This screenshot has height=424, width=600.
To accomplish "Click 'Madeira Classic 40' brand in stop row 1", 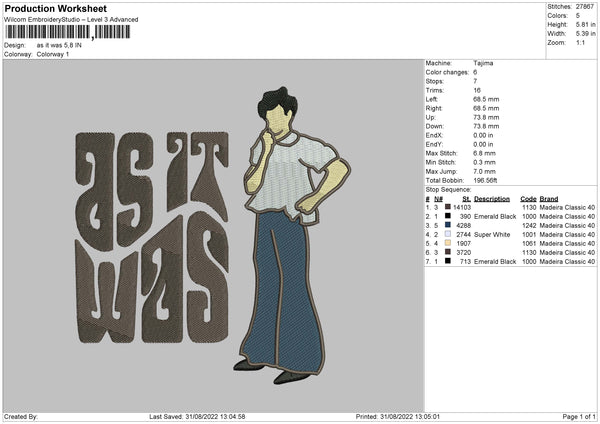I will pos(567,207).
